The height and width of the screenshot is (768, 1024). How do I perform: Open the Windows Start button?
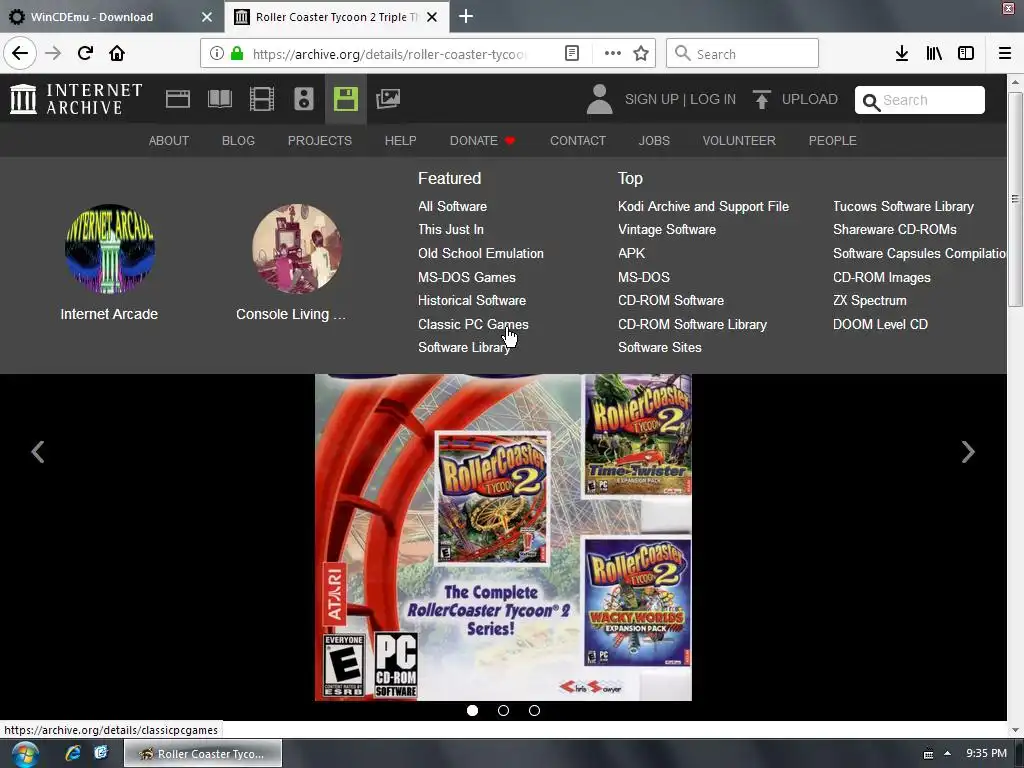click(x=25, y=754)
